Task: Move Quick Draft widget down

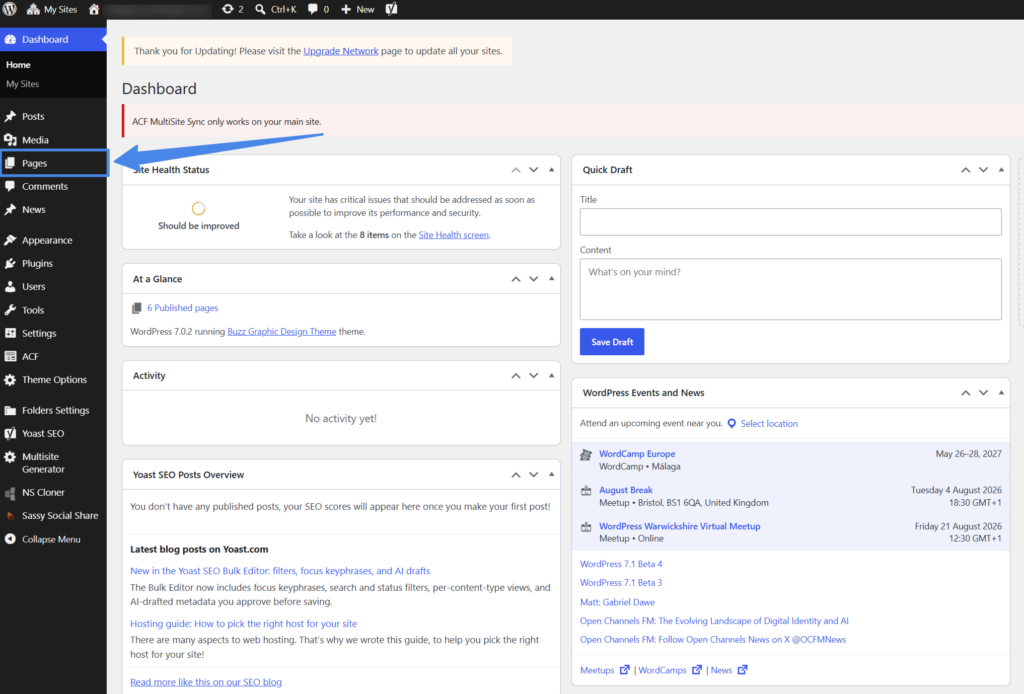Action: pyautogui.click(x=983, y=170)
